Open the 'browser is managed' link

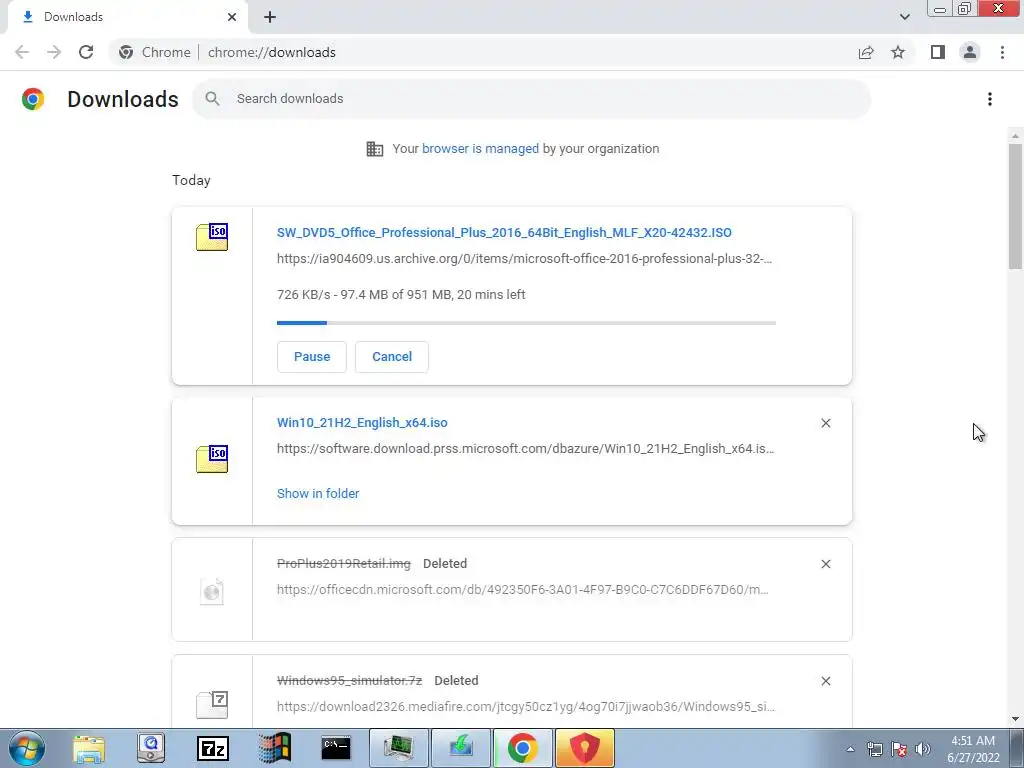pos(481,149)
